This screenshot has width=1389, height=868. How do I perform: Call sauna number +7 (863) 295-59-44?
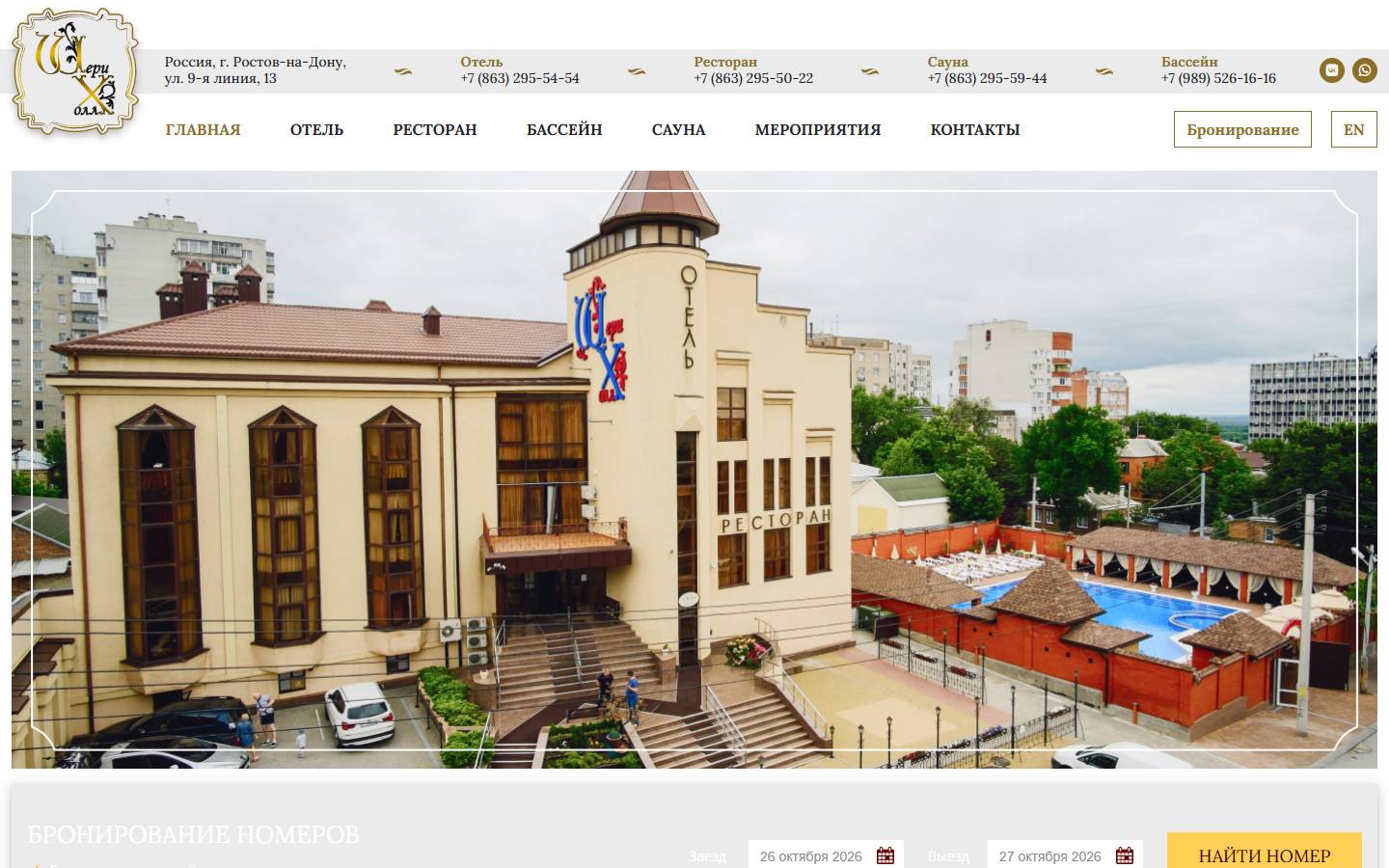(x=987, y=78)
